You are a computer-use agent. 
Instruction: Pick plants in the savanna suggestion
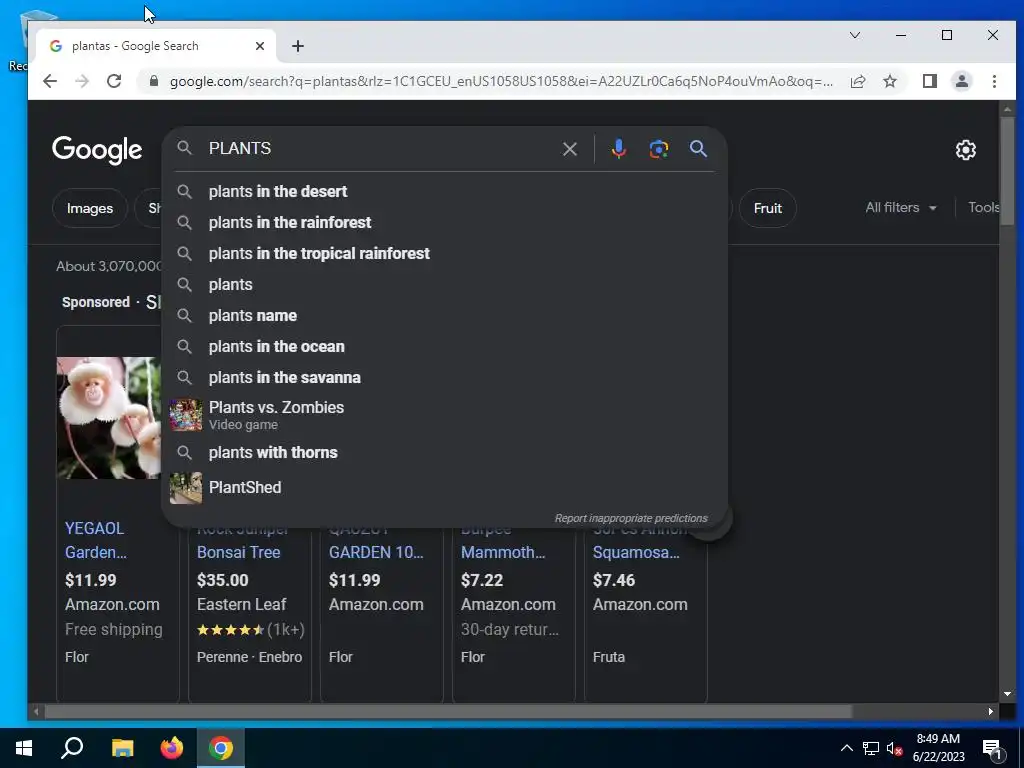[445, 377]
